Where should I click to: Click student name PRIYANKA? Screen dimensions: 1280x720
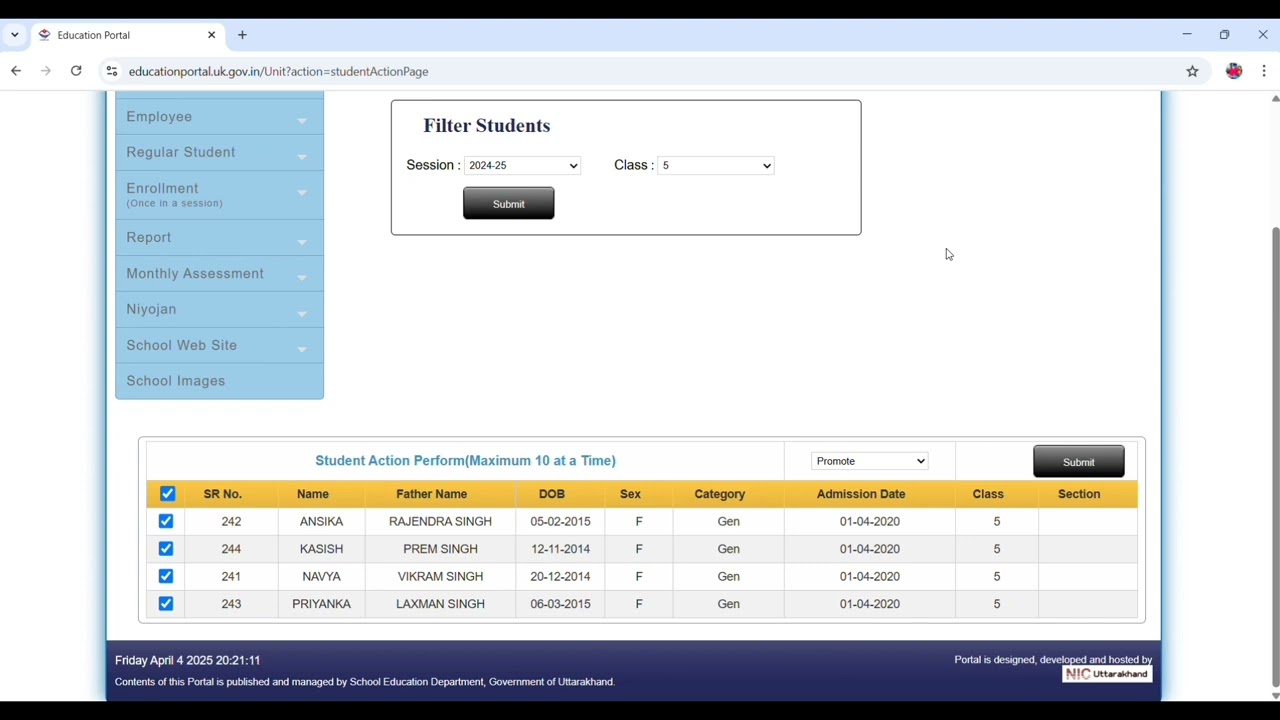[x=321, y=604]
